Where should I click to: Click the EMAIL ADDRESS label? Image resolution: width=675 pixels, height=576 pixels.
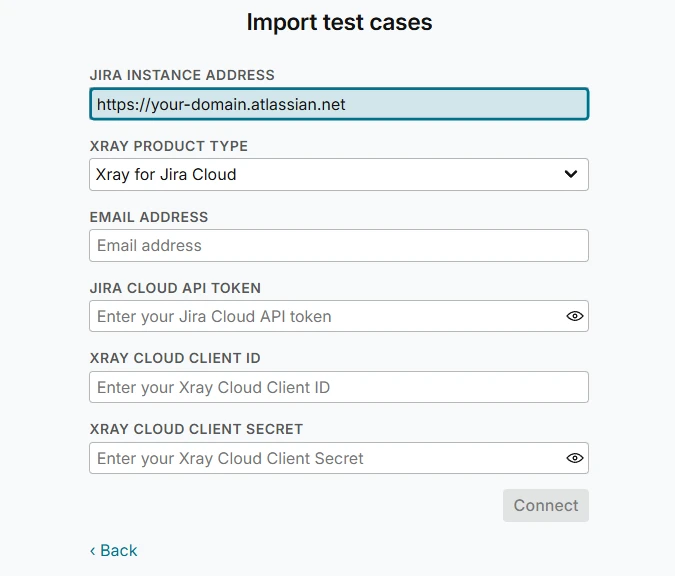pyautogui.click(x=149, y=217)
